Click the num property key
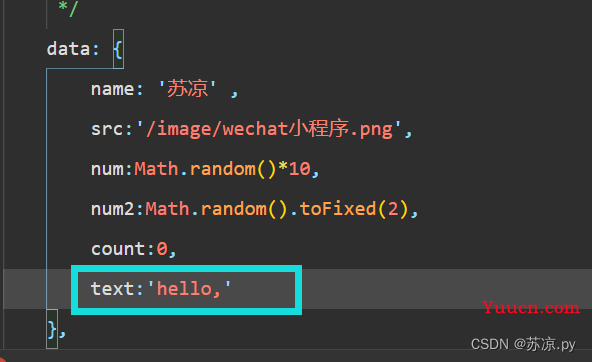The width and height of the screenshot is (592, 362). (107, 169)
